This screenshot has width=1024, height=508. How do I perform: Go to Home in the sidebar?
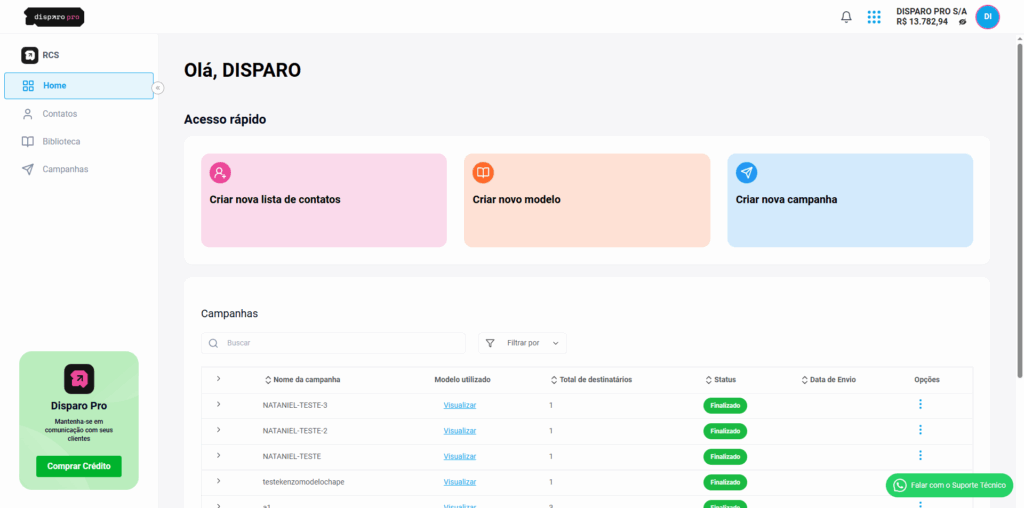(79, 86)
